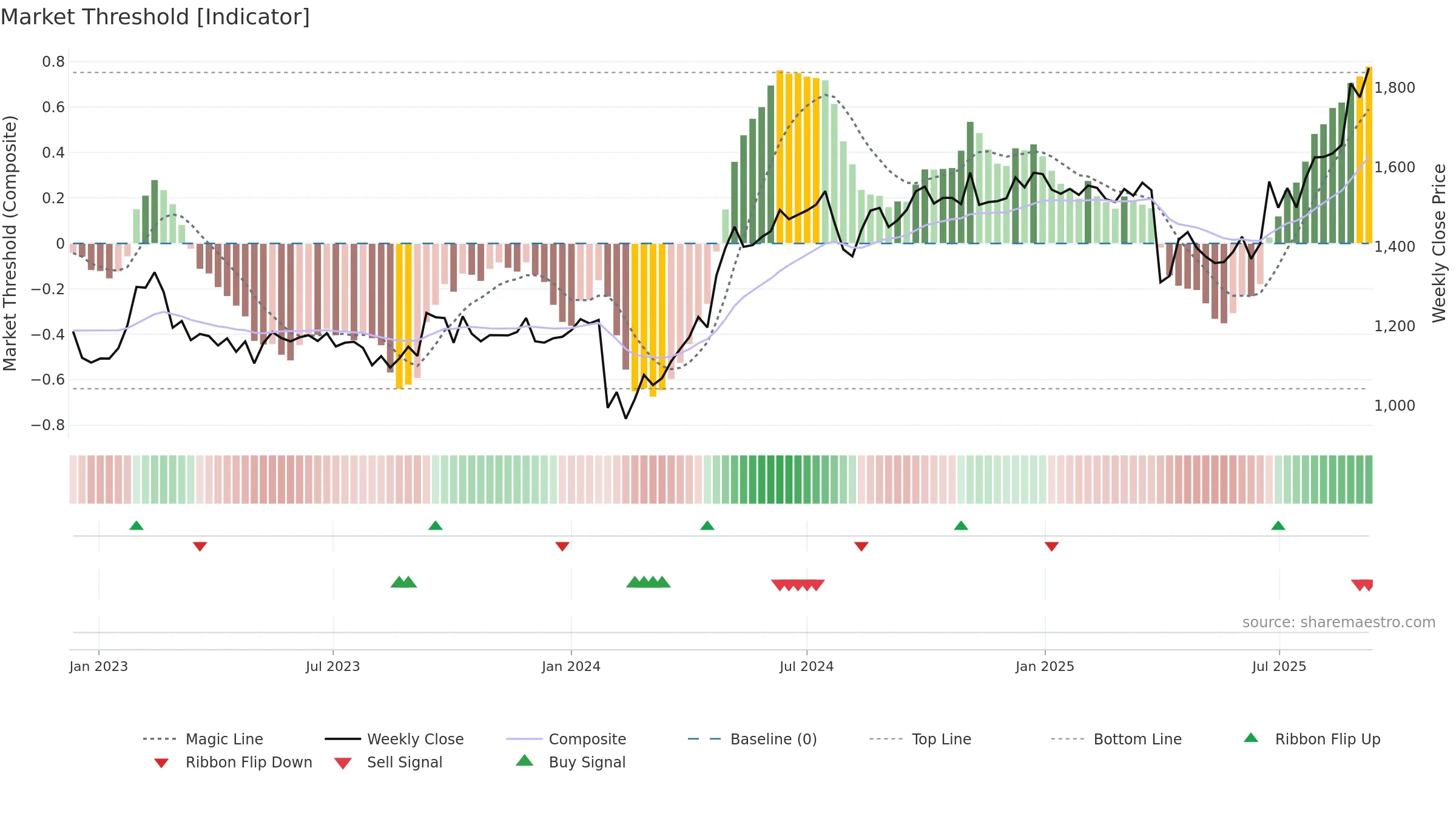Click the Market Threshold [Indicator] chart title
Image resolution: width=1456 pixels, height=819 pixels.
tap(155, 17)
